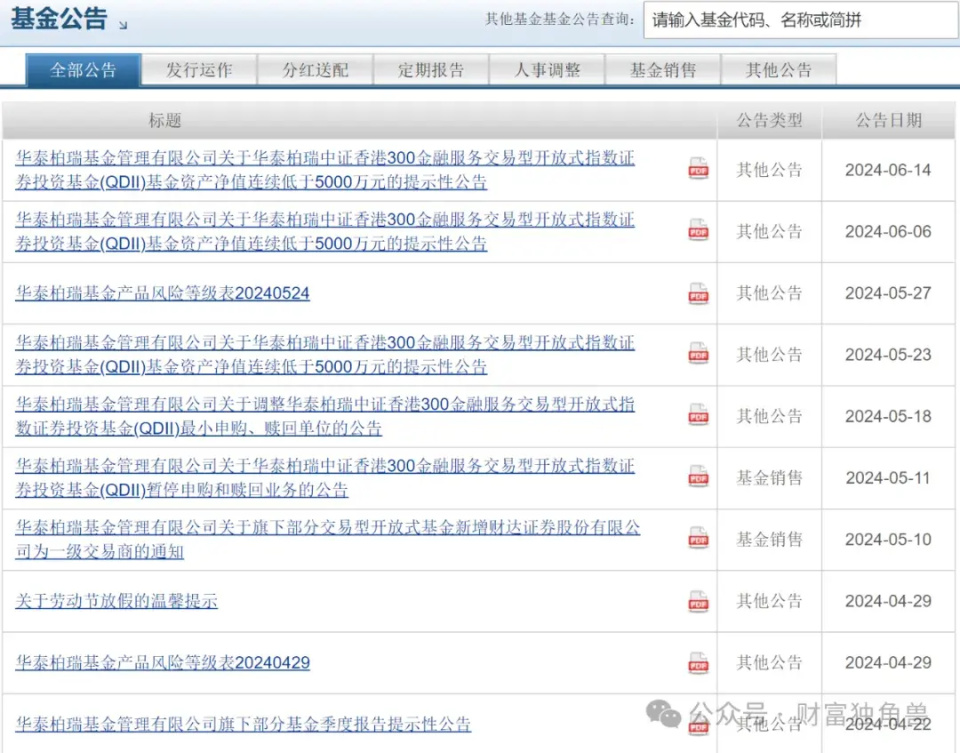Screen dimensions: 960x753
Task: Click 其他公告 type in 2024-06-14 row
Action: [769, 170]
